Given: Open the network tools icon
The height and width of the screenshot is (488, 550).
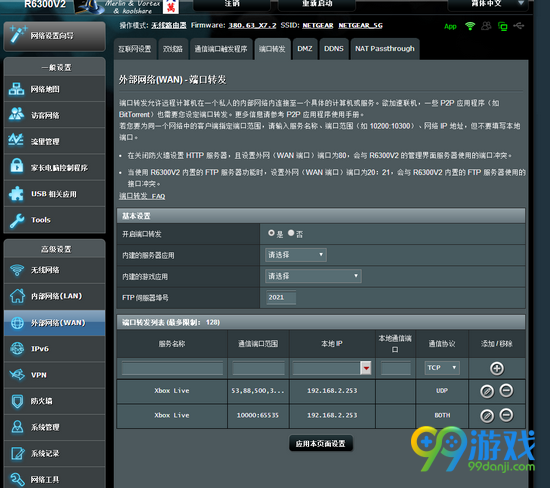Looking at the screenshot, I should [x=17, y=479].
